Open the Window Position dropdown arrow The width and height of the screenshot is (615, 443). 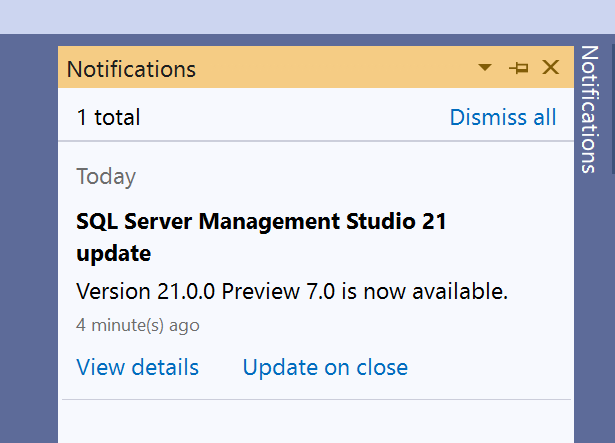pyautogui.click(x=485, y=68)
